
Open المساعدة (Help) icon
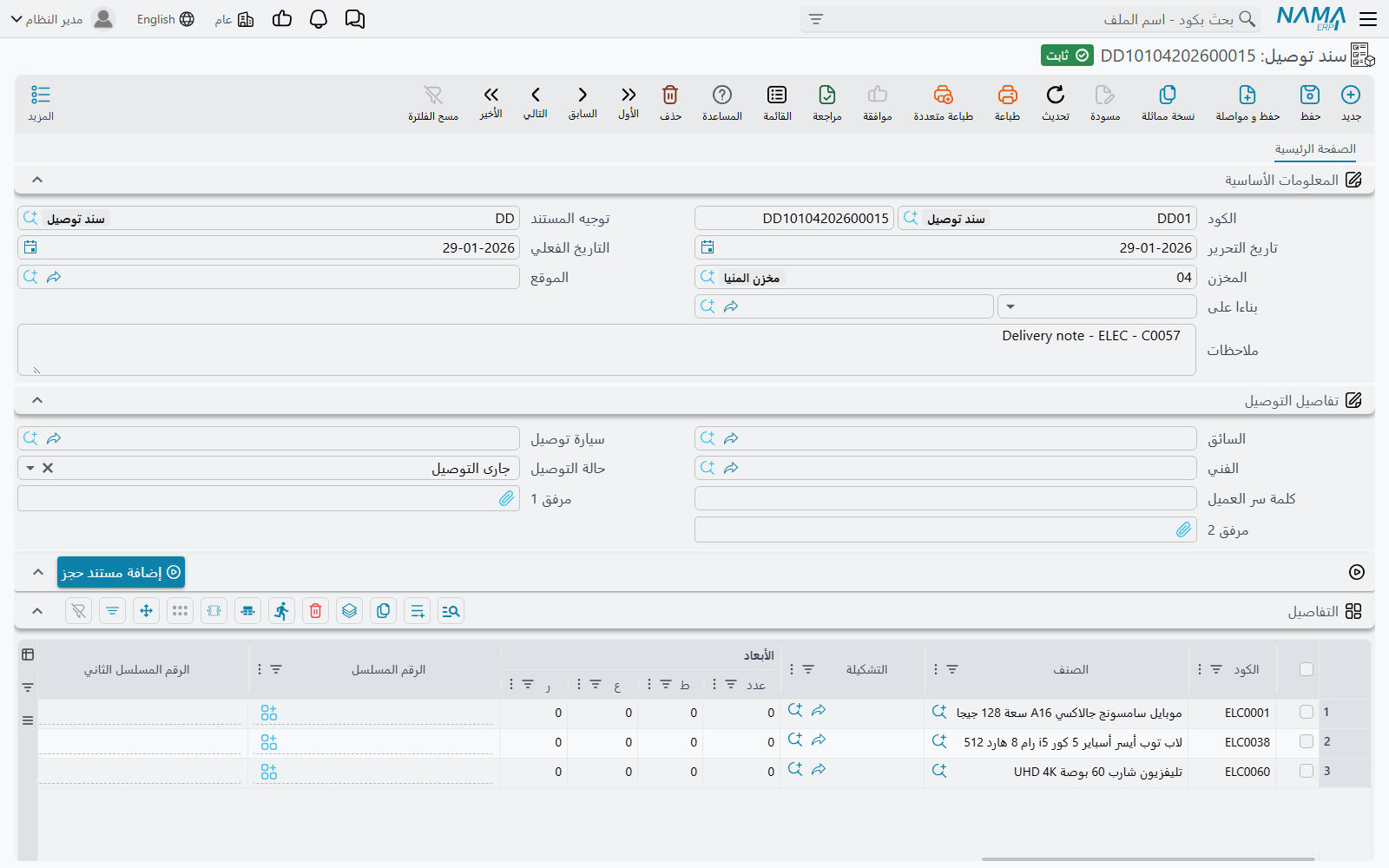click(722, 95)
